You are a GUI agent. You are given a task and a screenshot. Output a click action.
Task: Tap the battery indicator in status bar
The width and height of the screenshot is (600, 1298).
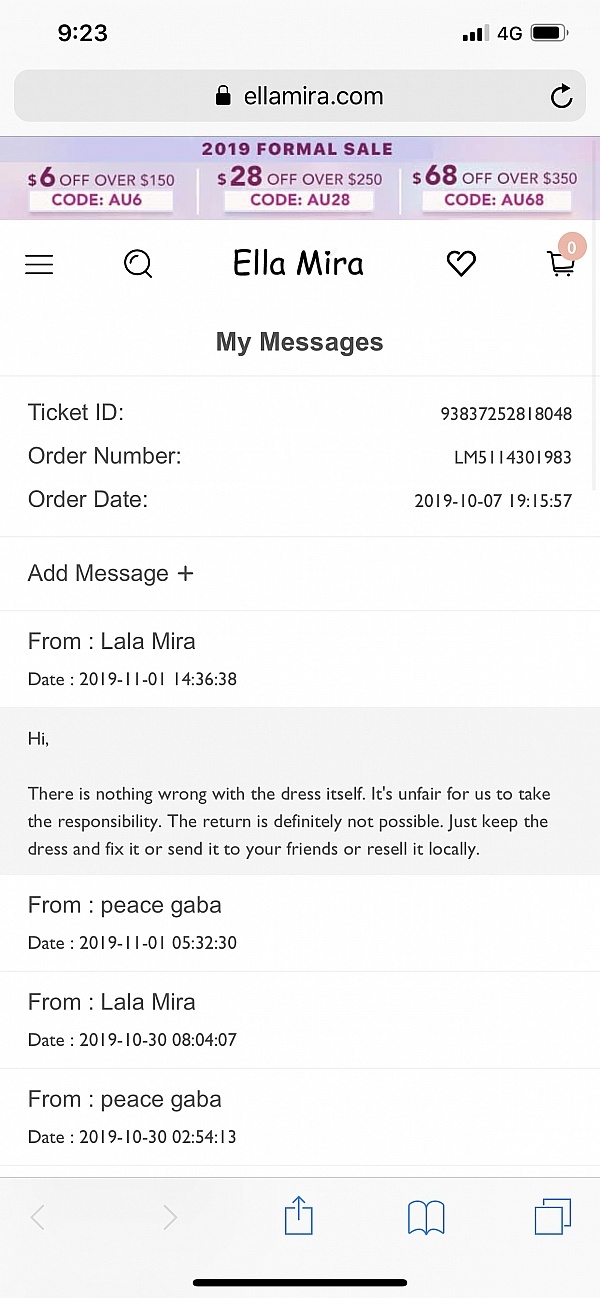point(548,32)
